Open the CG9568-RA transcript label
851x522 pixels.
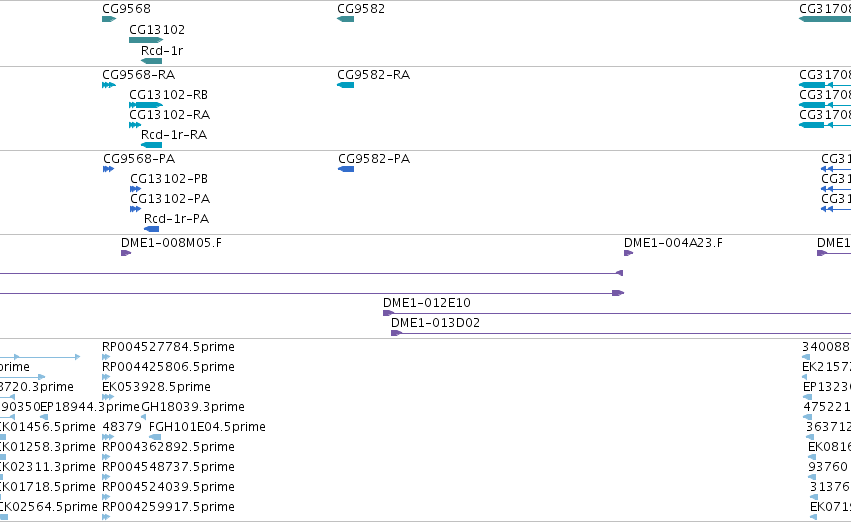[138, 74]
